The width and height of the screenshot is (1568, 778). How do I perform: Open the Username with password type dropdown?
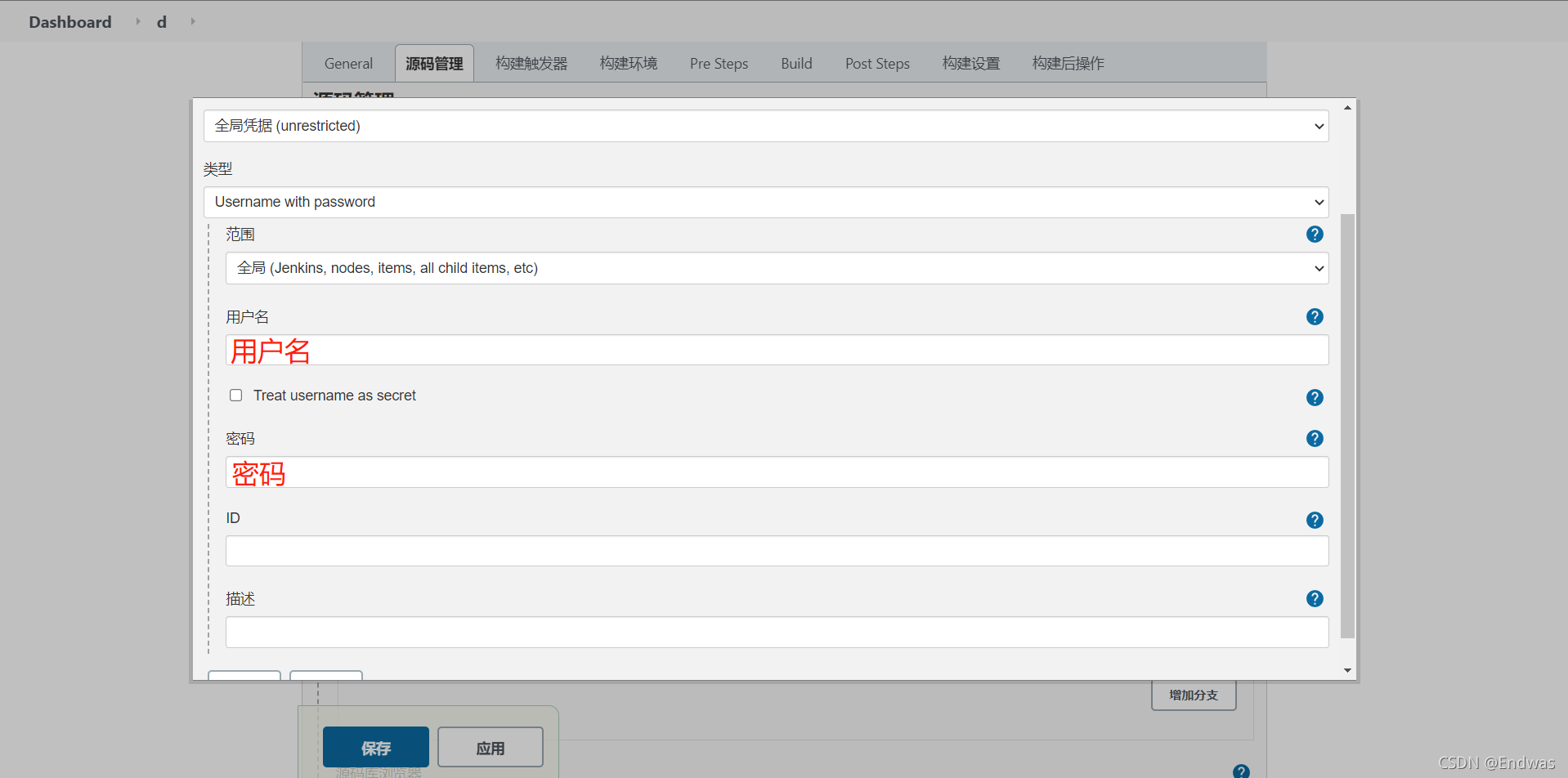[766, 202]
